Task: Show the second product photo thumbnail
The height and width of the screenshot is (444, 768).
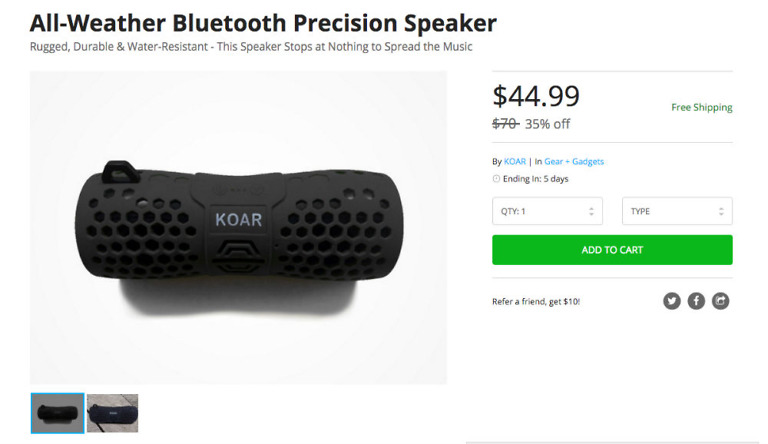Action: (x=112, y=412)
